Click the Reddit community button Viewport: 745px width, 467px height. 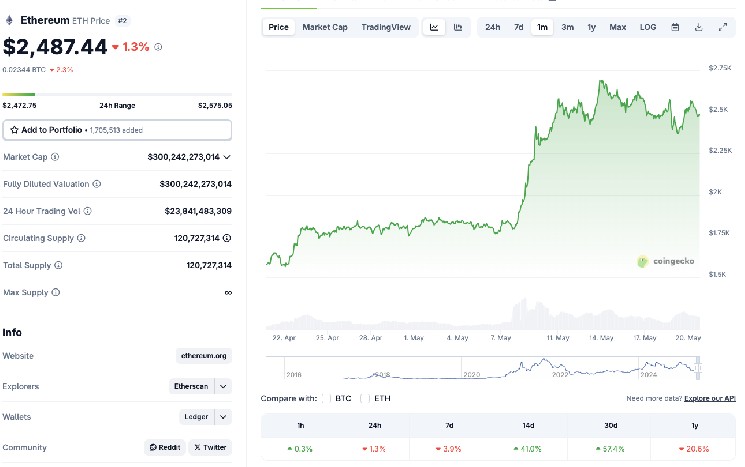click(164, 447)
